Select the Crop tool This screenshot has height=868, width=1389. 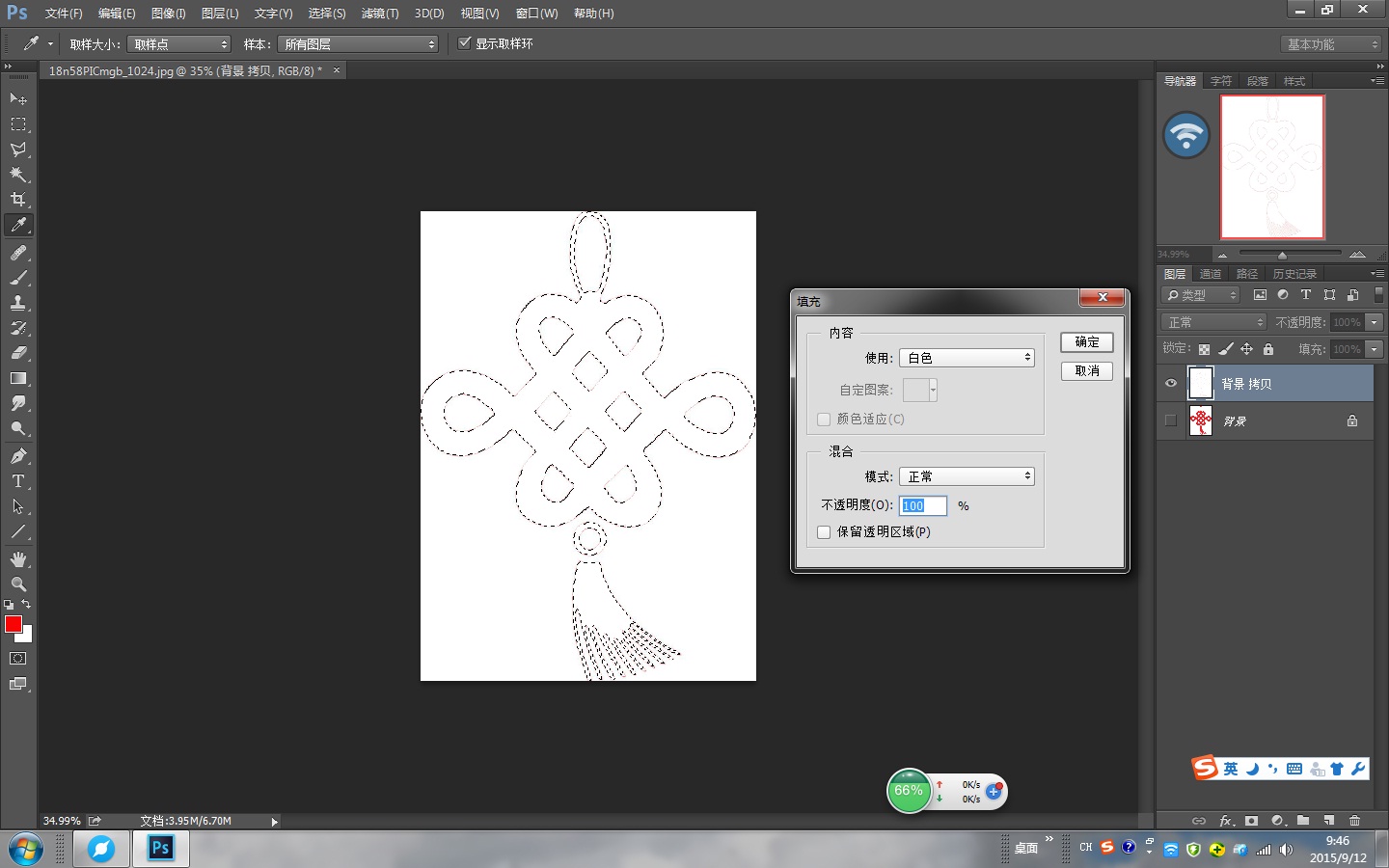point(18,200)
